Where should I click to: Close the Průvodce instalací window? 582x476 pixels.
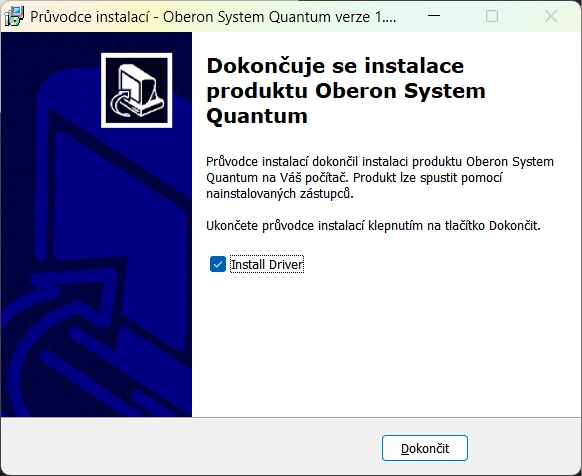(551, 16)
